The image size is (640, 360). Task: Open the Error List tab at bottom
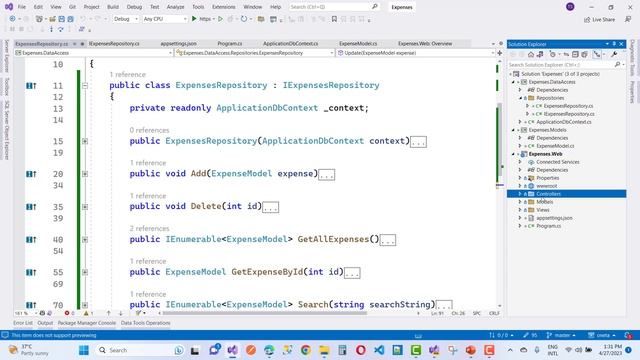(23, 323)
